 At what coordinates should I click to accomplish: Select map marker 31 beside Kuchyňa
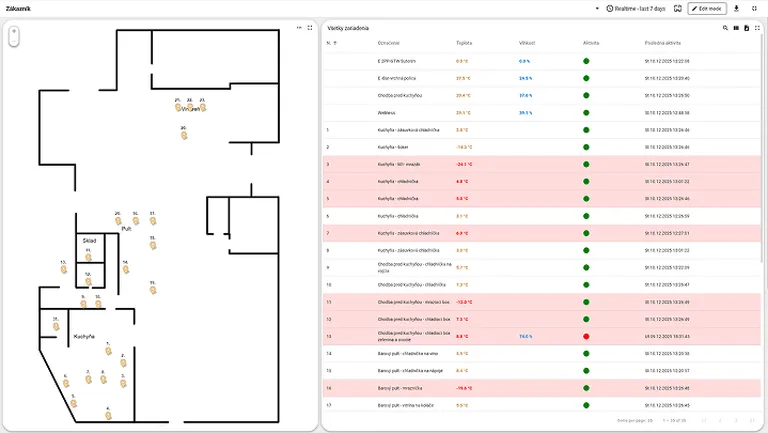[x=56, y=326]
